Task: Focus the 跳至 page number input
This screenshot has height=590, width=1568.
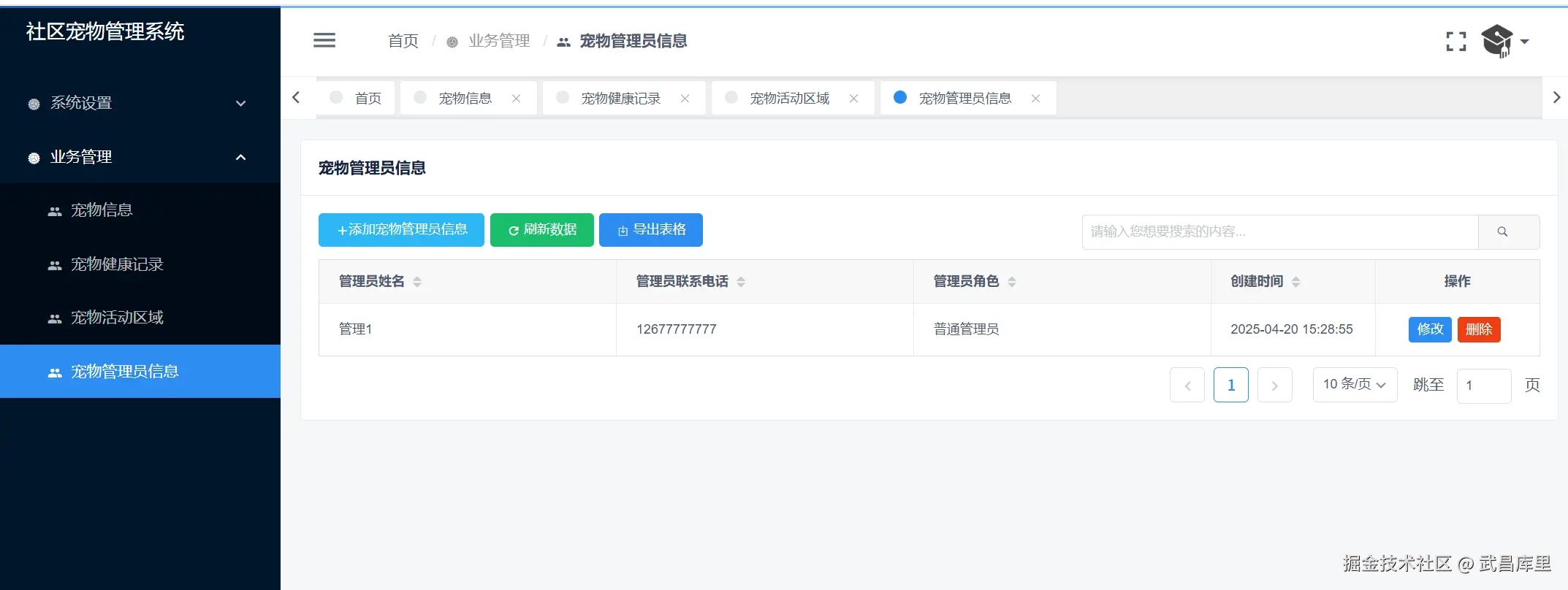Action: pos(1484,385)
